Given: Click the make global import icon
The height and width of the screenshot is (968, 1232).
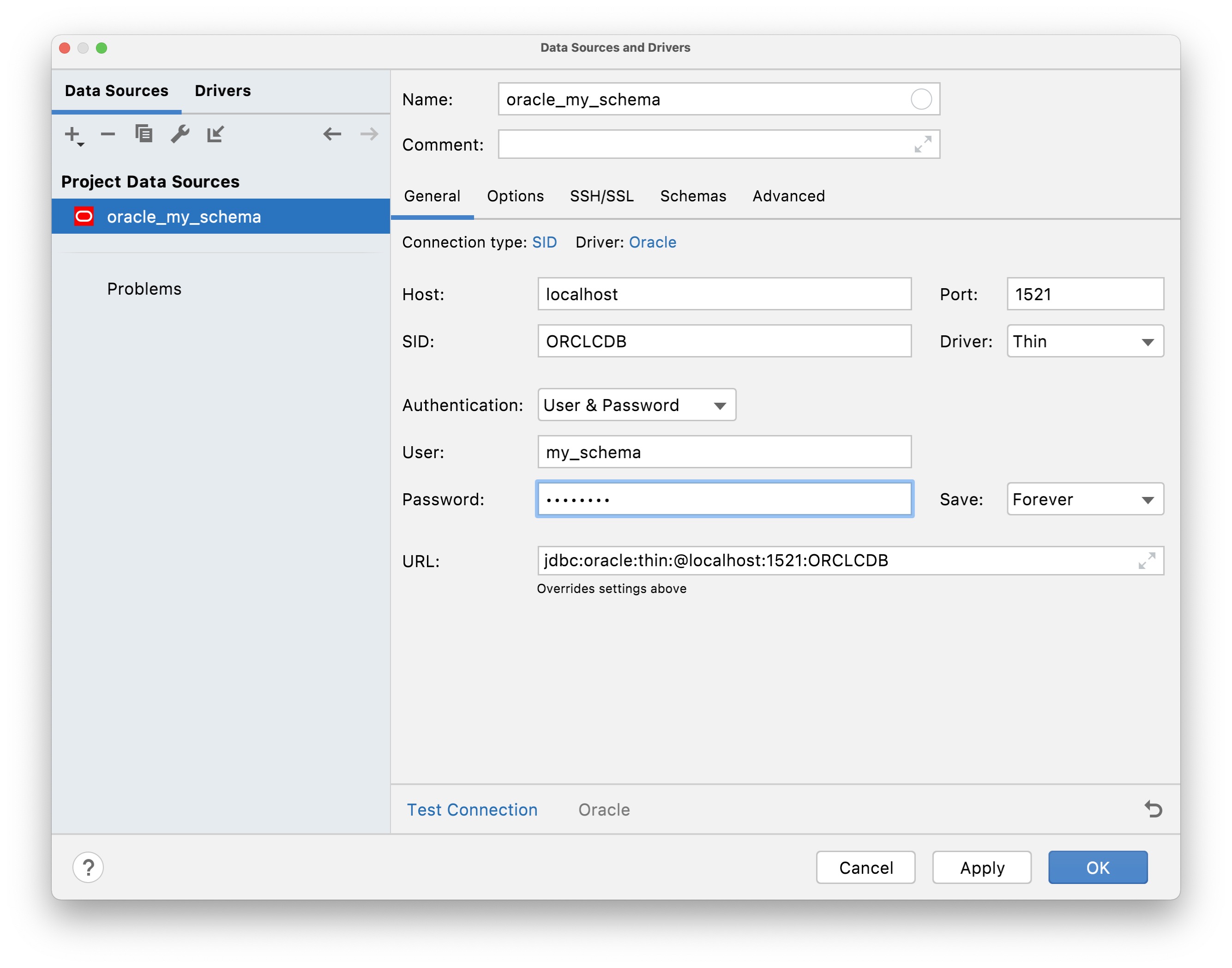Looking at the screenshot, I should [x=215, y=134].
